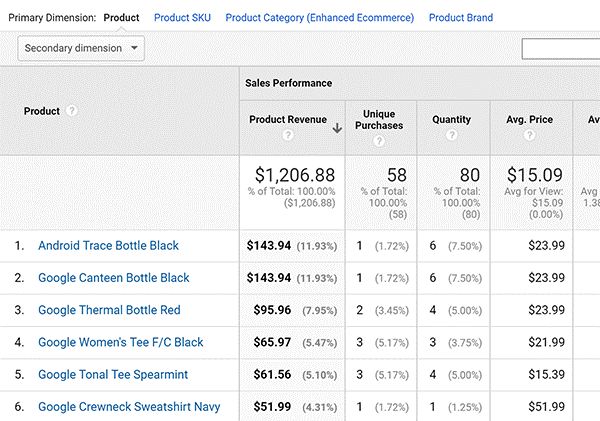The image size is (600, 421).
Task: Click $21.99 average price in Women's Tee row
Action: pyautogui.click(x=546, y=342)
